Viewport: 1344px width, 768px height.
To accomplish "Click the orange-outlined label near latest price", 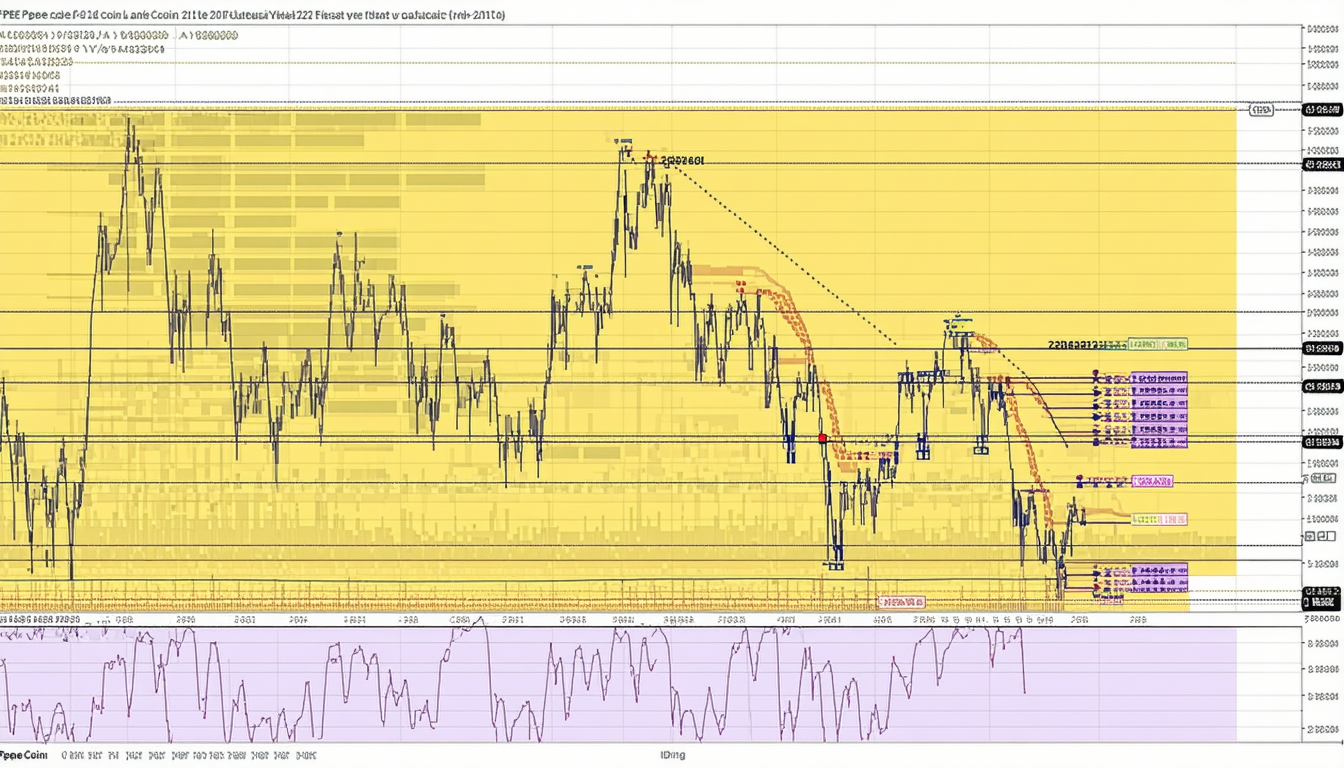I will pyautogui.click(x=1158, y=519).
